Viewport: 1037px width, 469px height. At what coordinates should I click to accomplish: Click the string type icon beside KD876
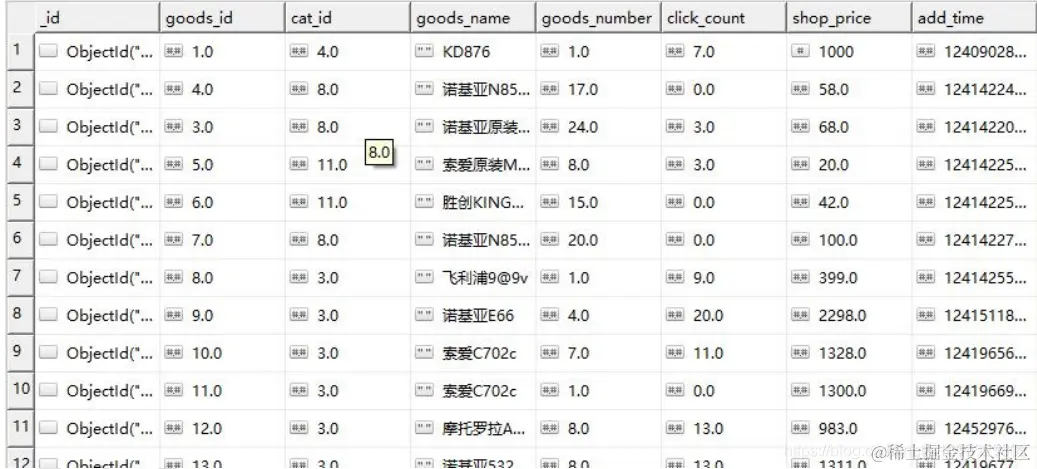pos(424,52)
